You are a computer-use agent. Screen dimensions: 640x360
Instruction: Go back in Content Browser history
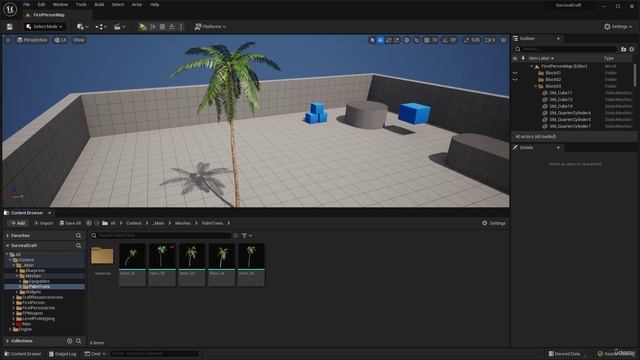(89, 223)
